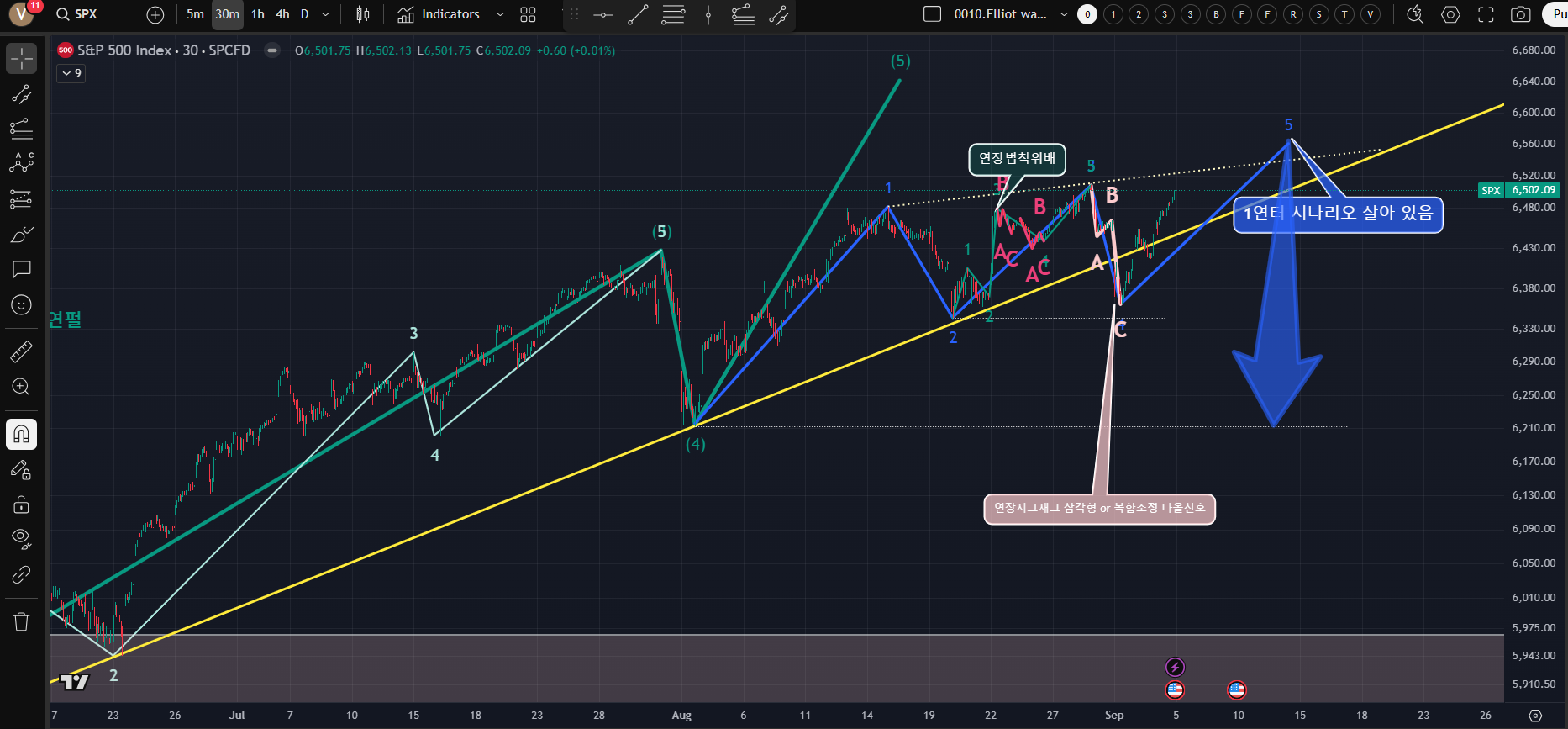Switch to the 4h timeframe
1568x729 pixels.
point(282,14)
